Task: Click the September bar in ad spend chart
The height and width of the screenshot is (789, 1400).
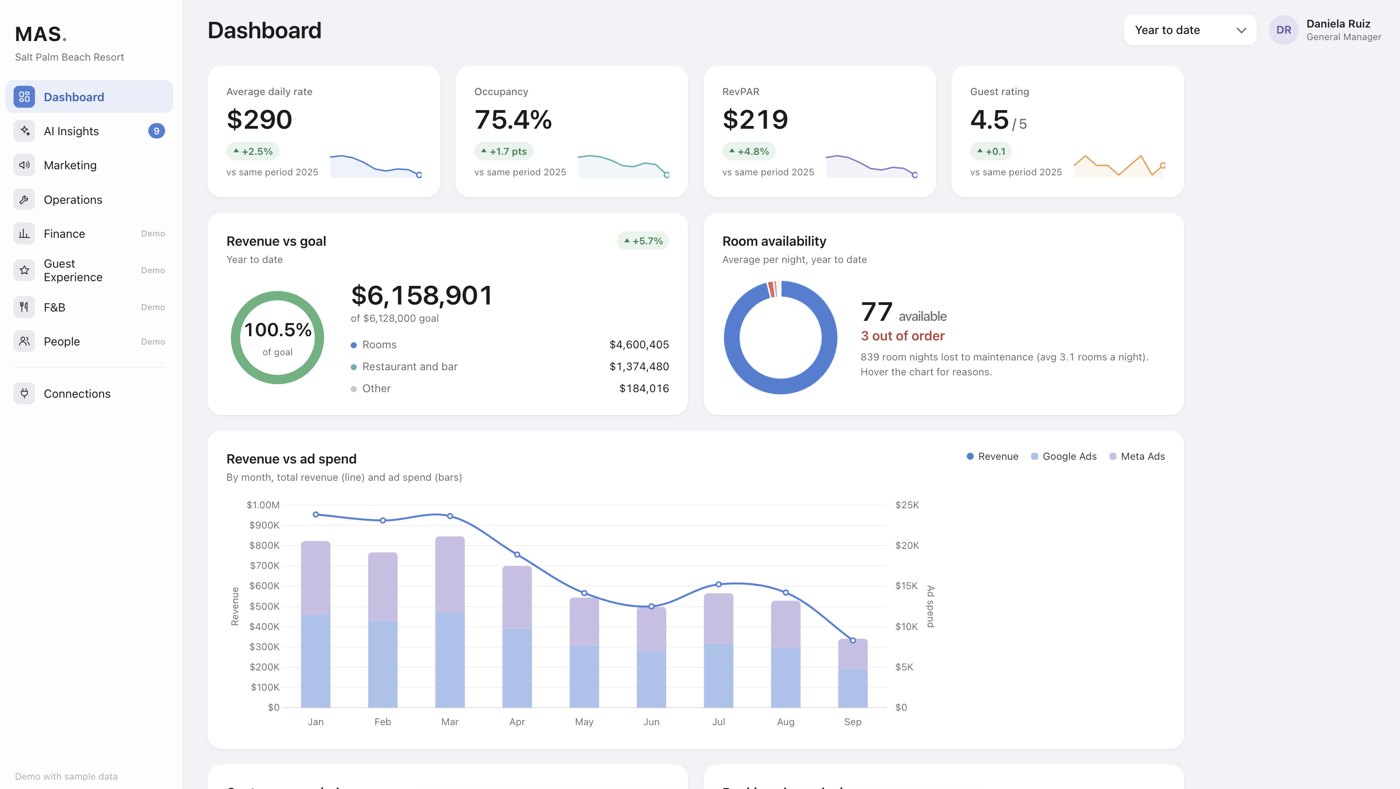Action: 853,673
